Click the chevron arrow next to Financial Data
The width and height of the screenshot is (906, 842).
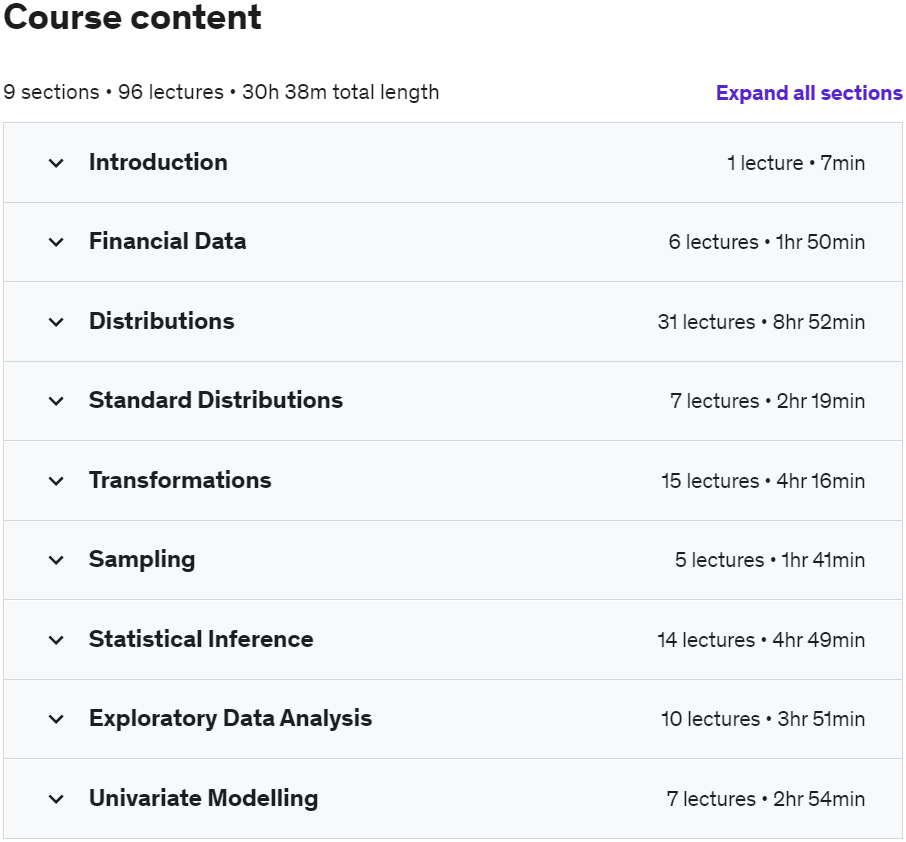tap(56, 242)
